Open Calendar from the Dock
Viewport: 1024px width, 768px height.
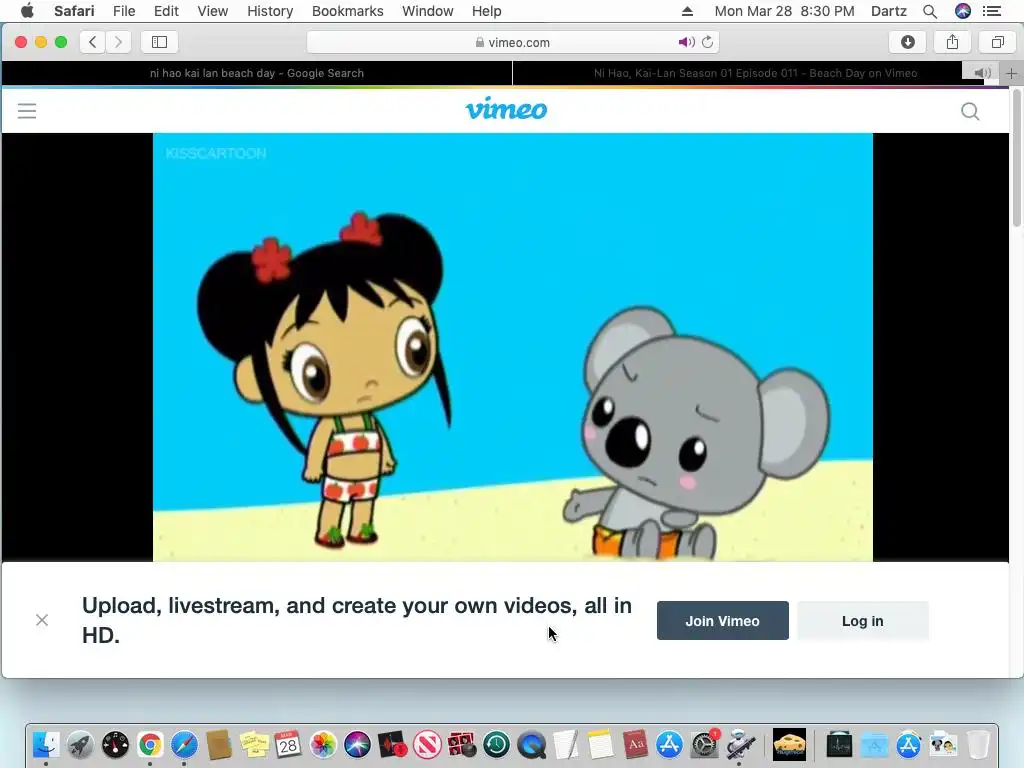tap(288, 744)
